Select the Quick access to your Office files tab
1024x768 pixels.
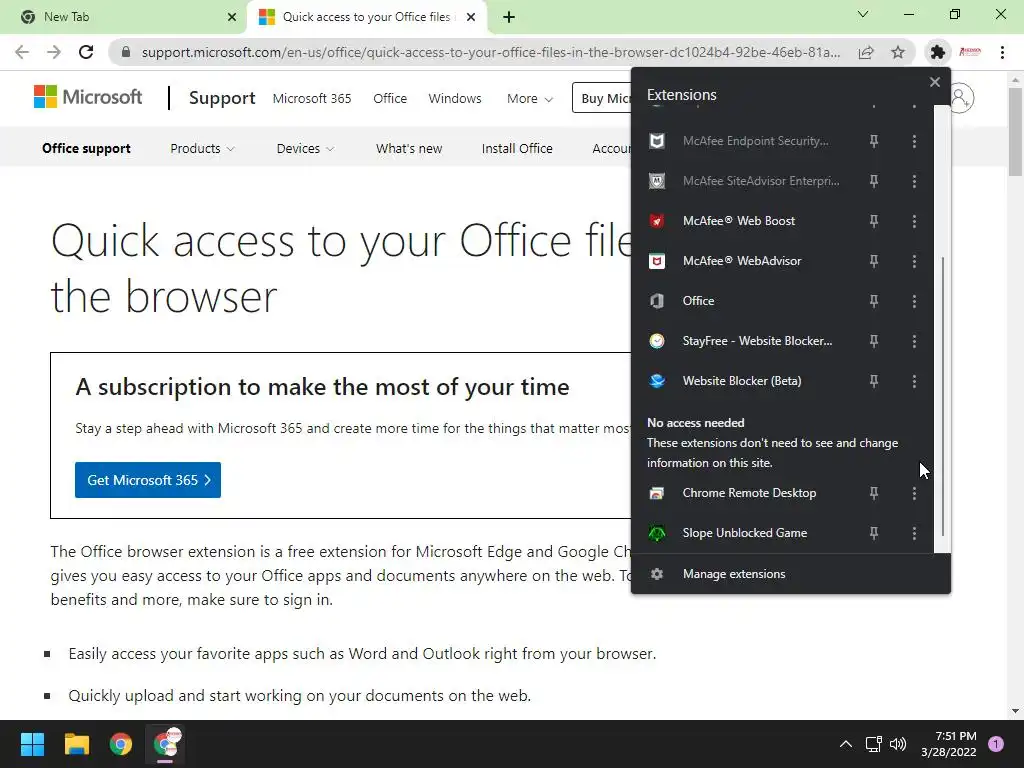(367, 17)
